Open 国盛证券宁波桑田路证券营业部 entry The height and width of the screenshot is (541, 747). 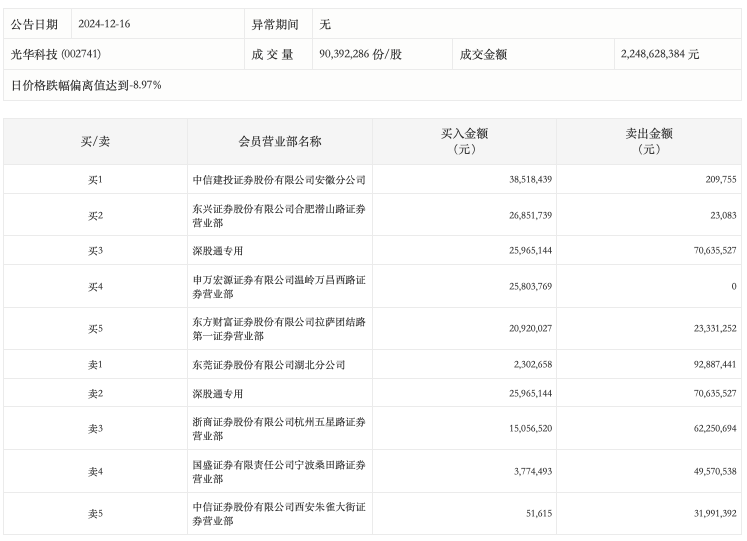(x=279, y=471)
